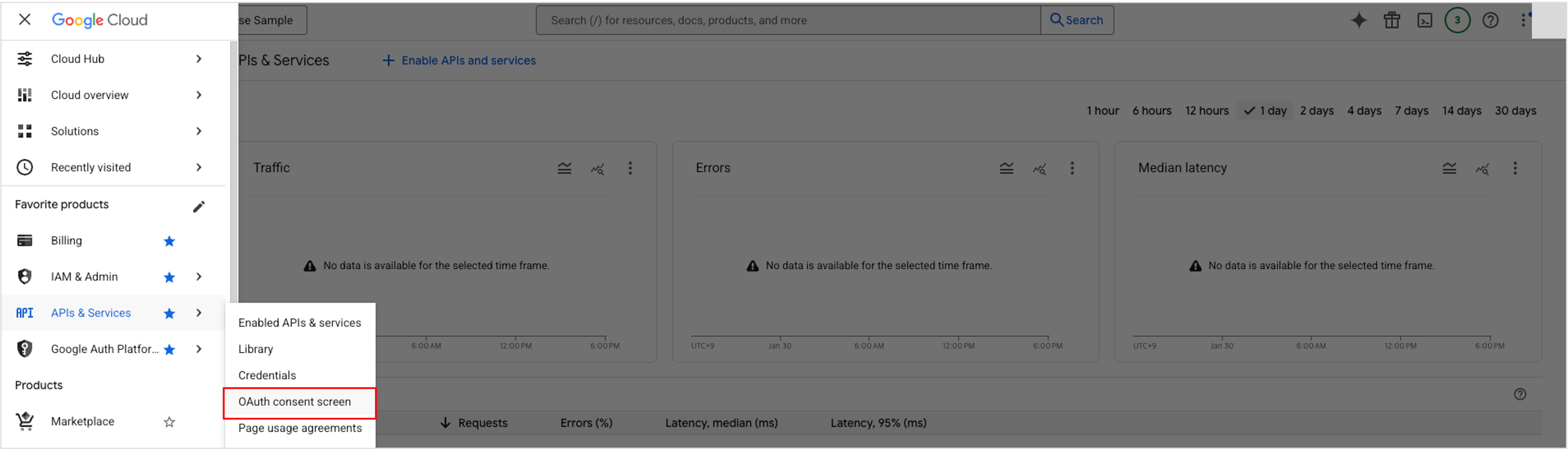
Task: Expand the Cloud overview chevron
Action: point(199,95)
